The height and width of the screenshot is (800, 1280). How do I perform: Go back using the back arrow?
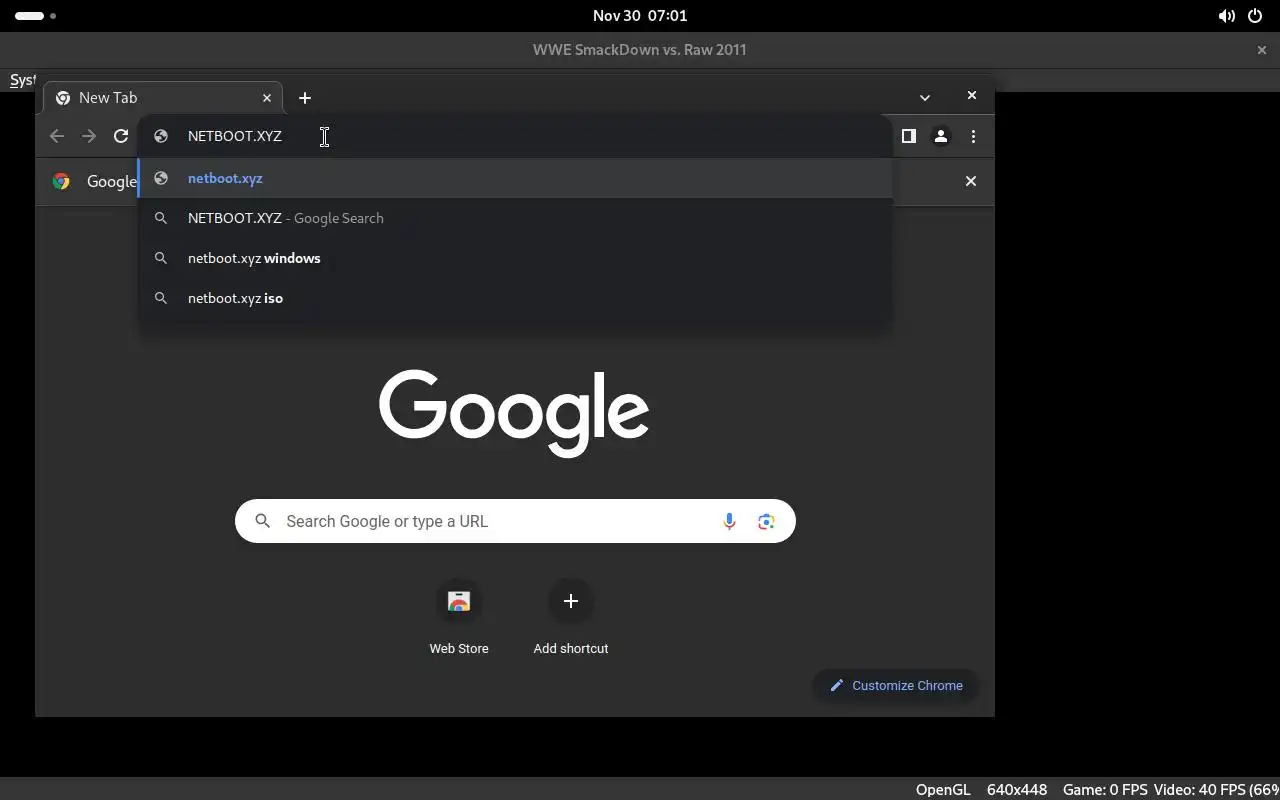[57, 136]
